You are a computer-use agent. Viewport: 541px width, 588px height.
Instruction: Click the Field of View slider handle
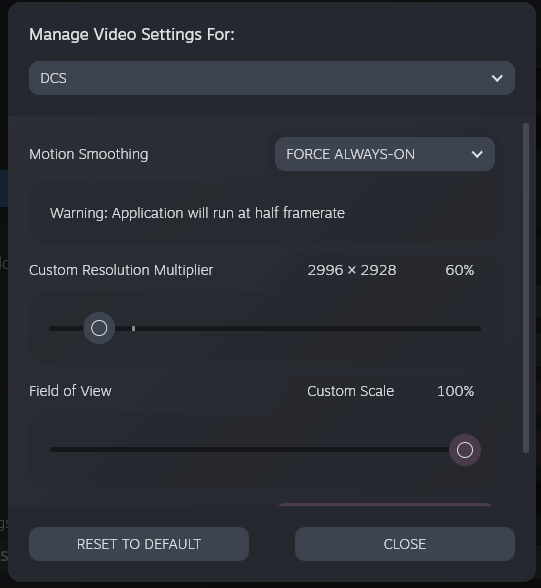pos(465,450)
